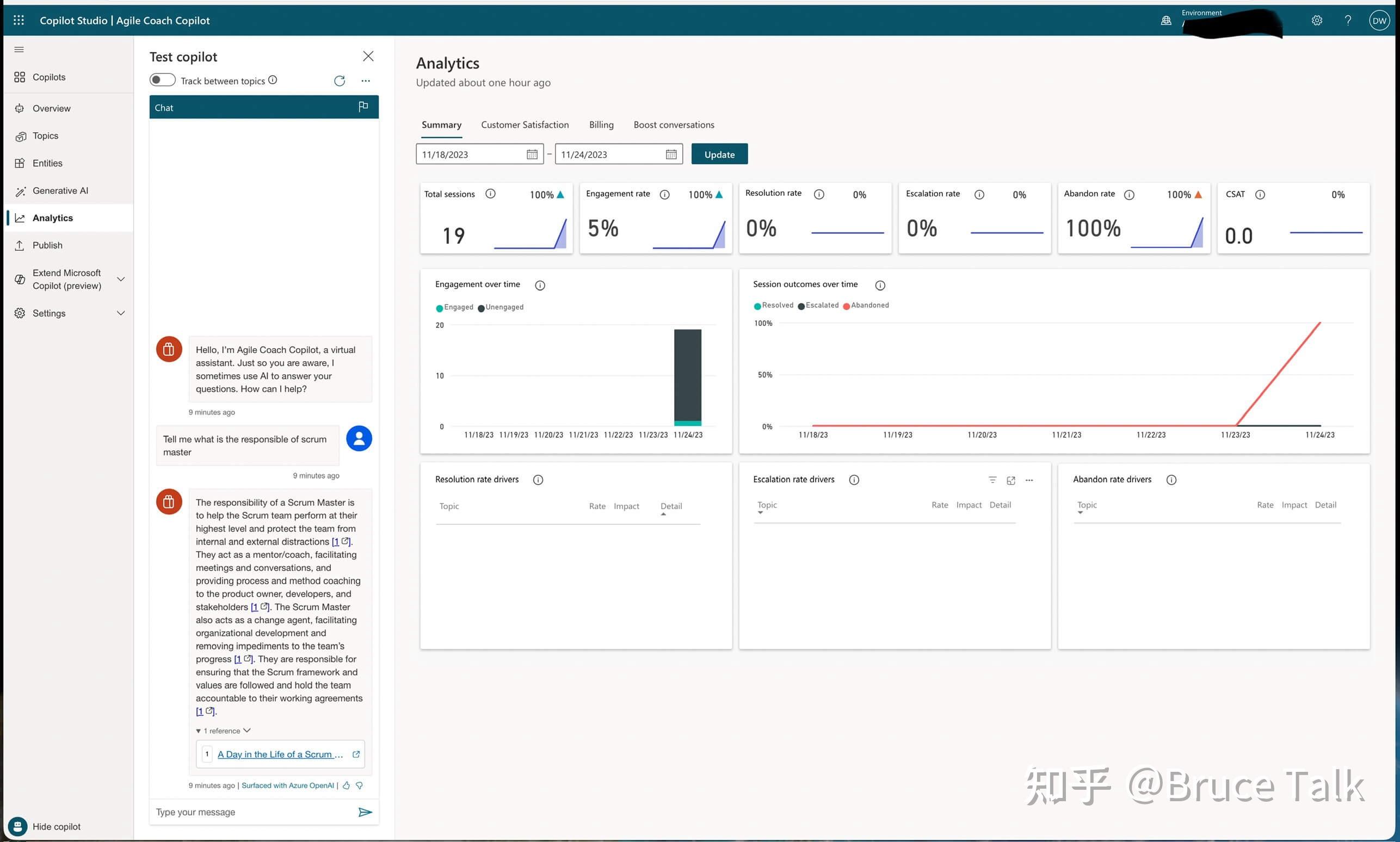Click the Type your message field
The image size is (1400, 842).
tap(250, 812)
